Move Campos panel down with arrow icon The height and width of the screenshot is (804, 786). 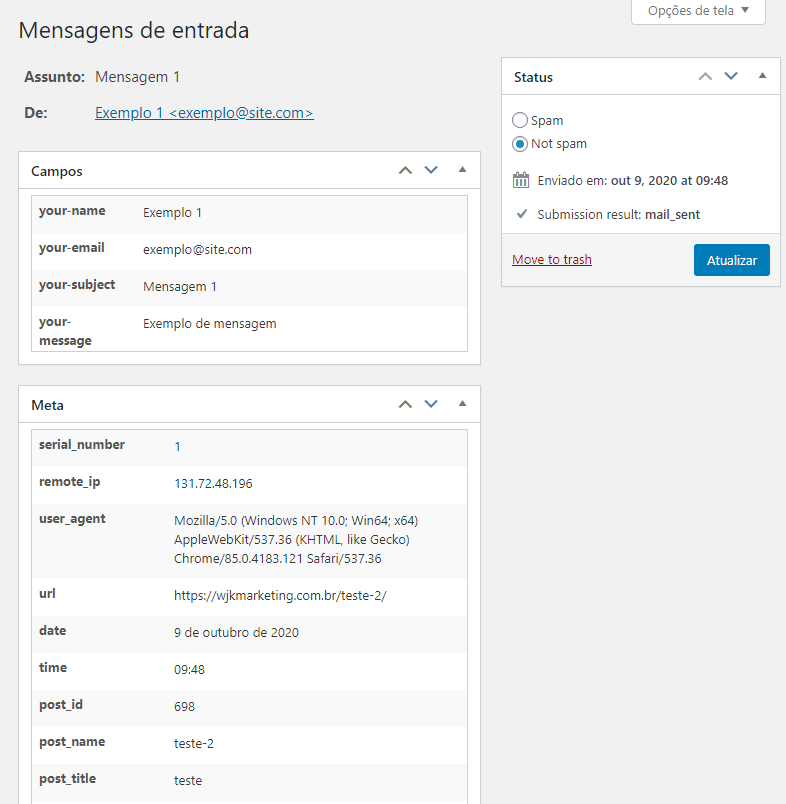click(x=431, y=170)
